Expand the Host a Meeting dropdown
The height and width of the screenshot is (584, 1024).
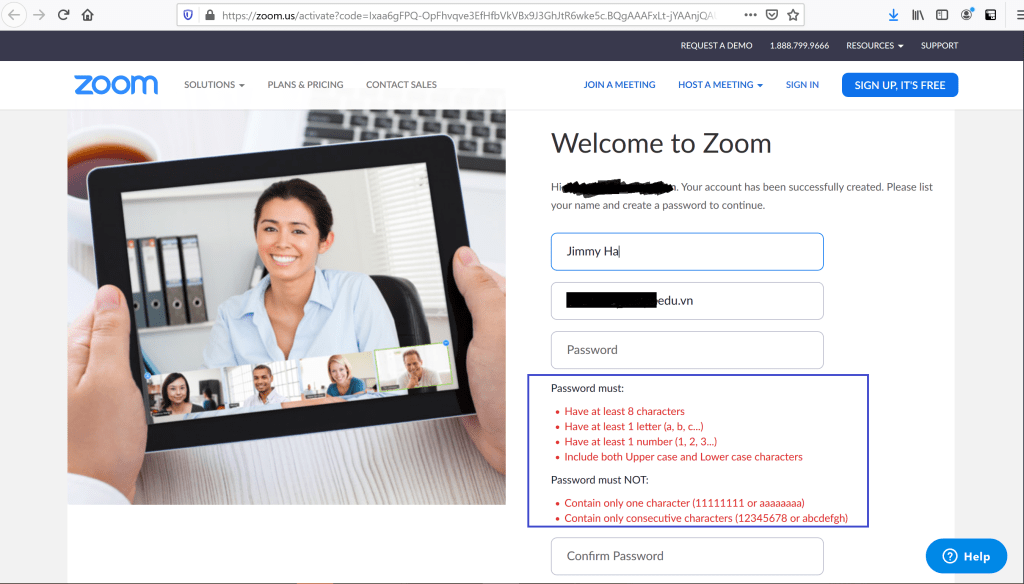720,85
